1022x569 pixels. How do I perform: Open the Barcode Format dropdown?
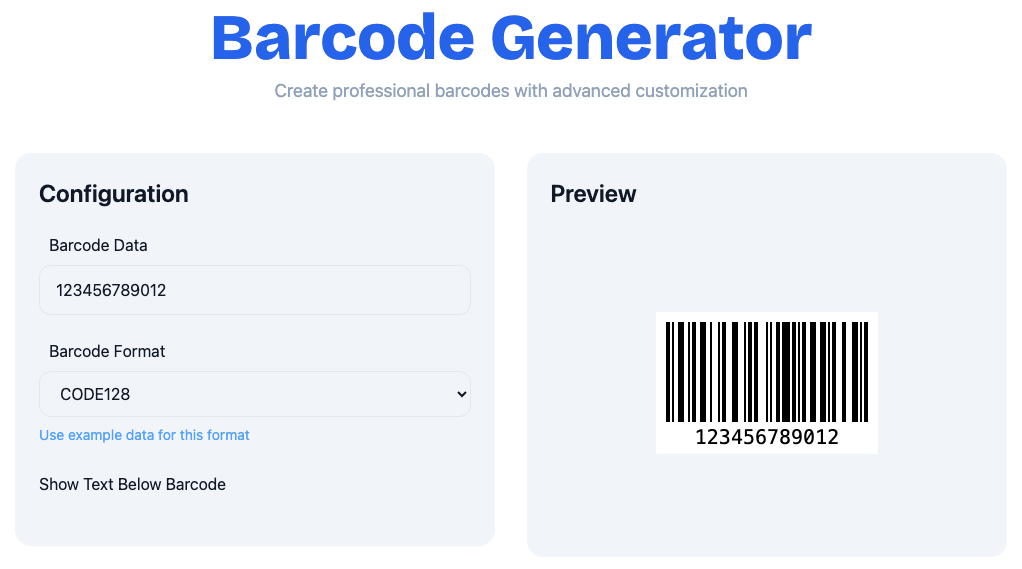click(x=254, y=394)
